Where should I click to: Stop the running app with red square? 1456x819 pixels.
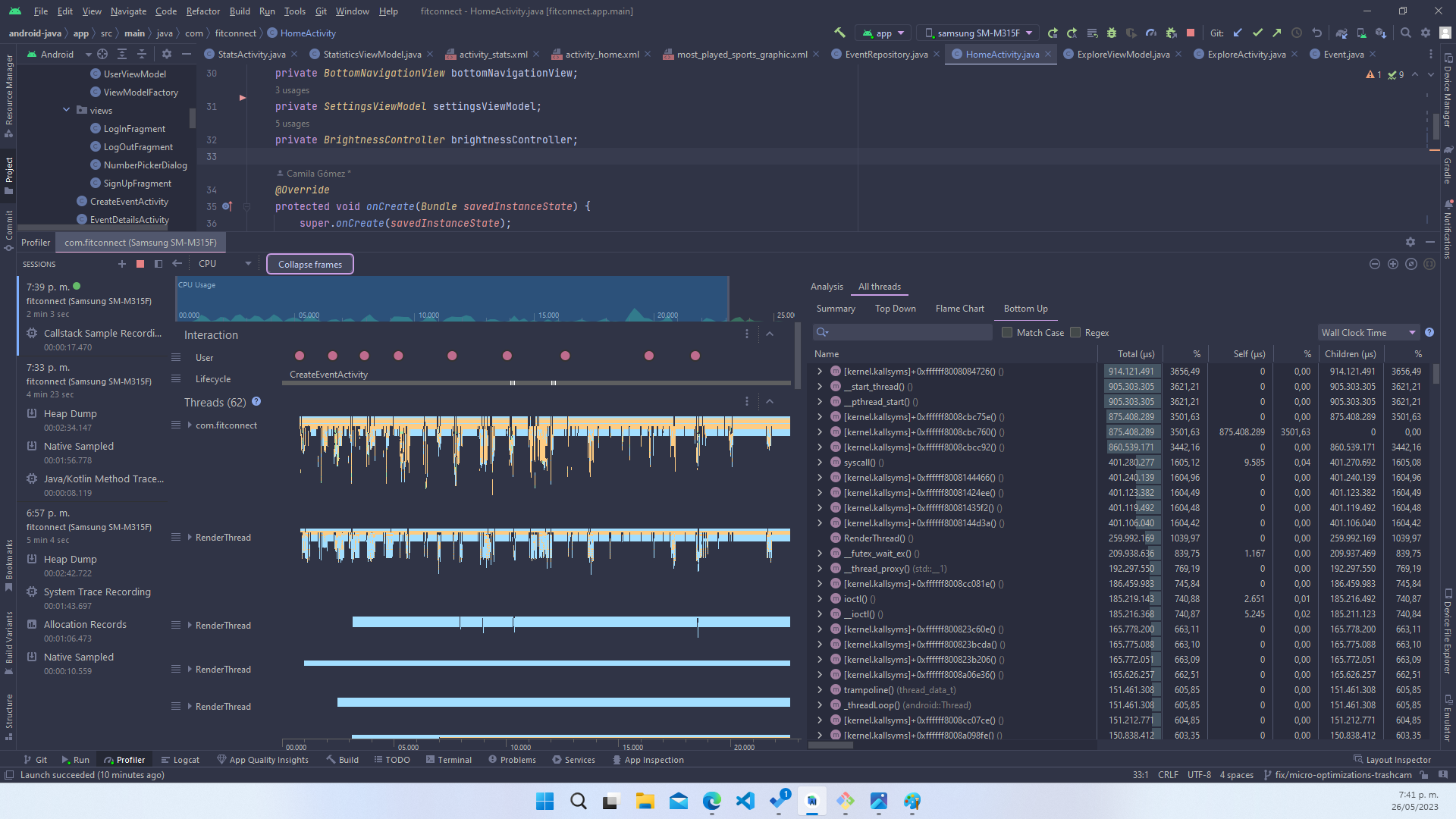pyautogui.click(x=1191, y=33)
